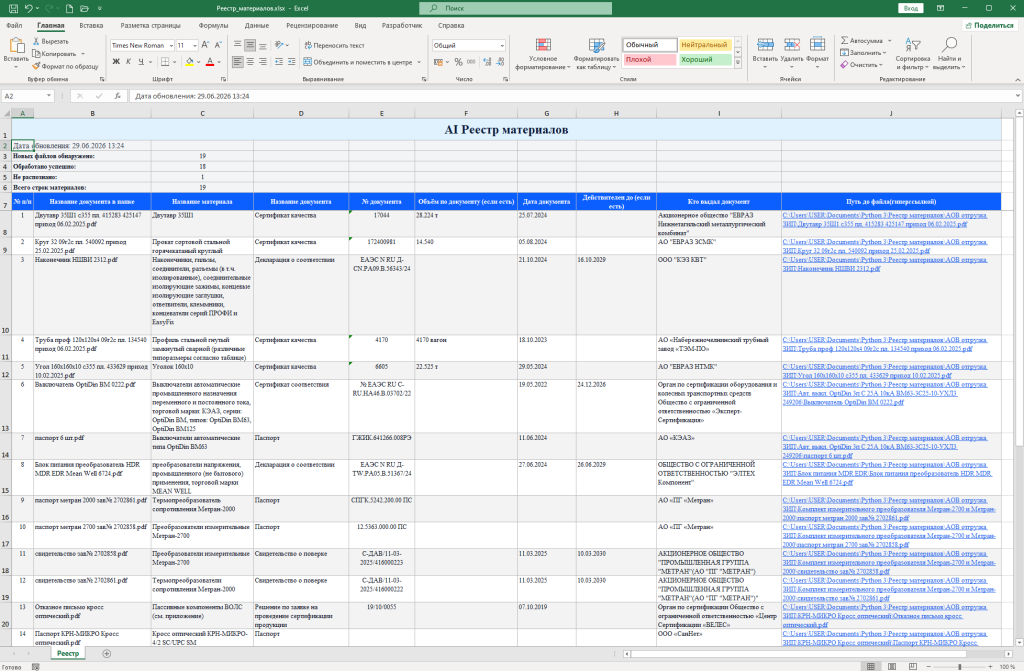
Task: Increase font size with the larger A icon
Action: click(x=205, y=45)
